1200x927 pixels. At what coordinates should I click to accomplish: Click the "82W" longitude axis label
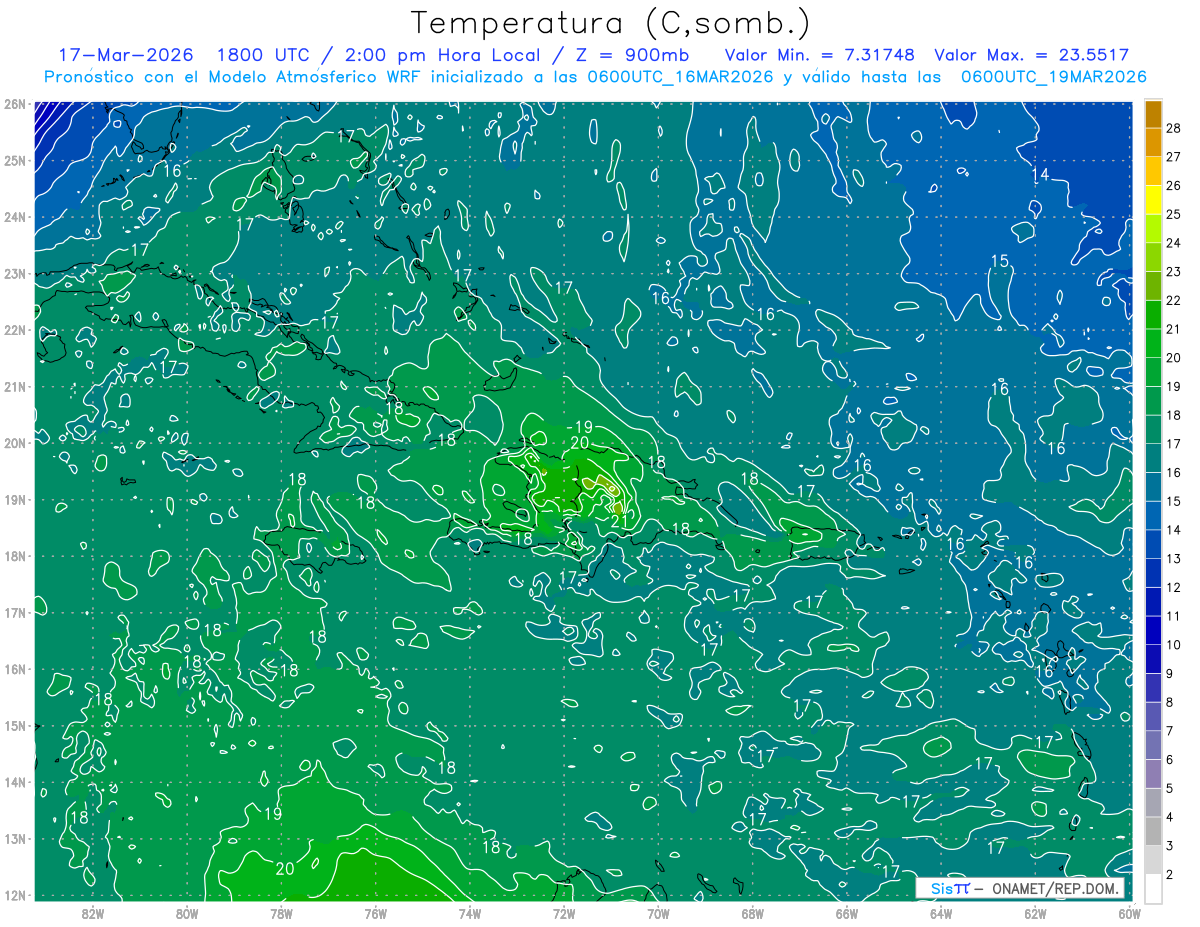(x=93, y=913)
